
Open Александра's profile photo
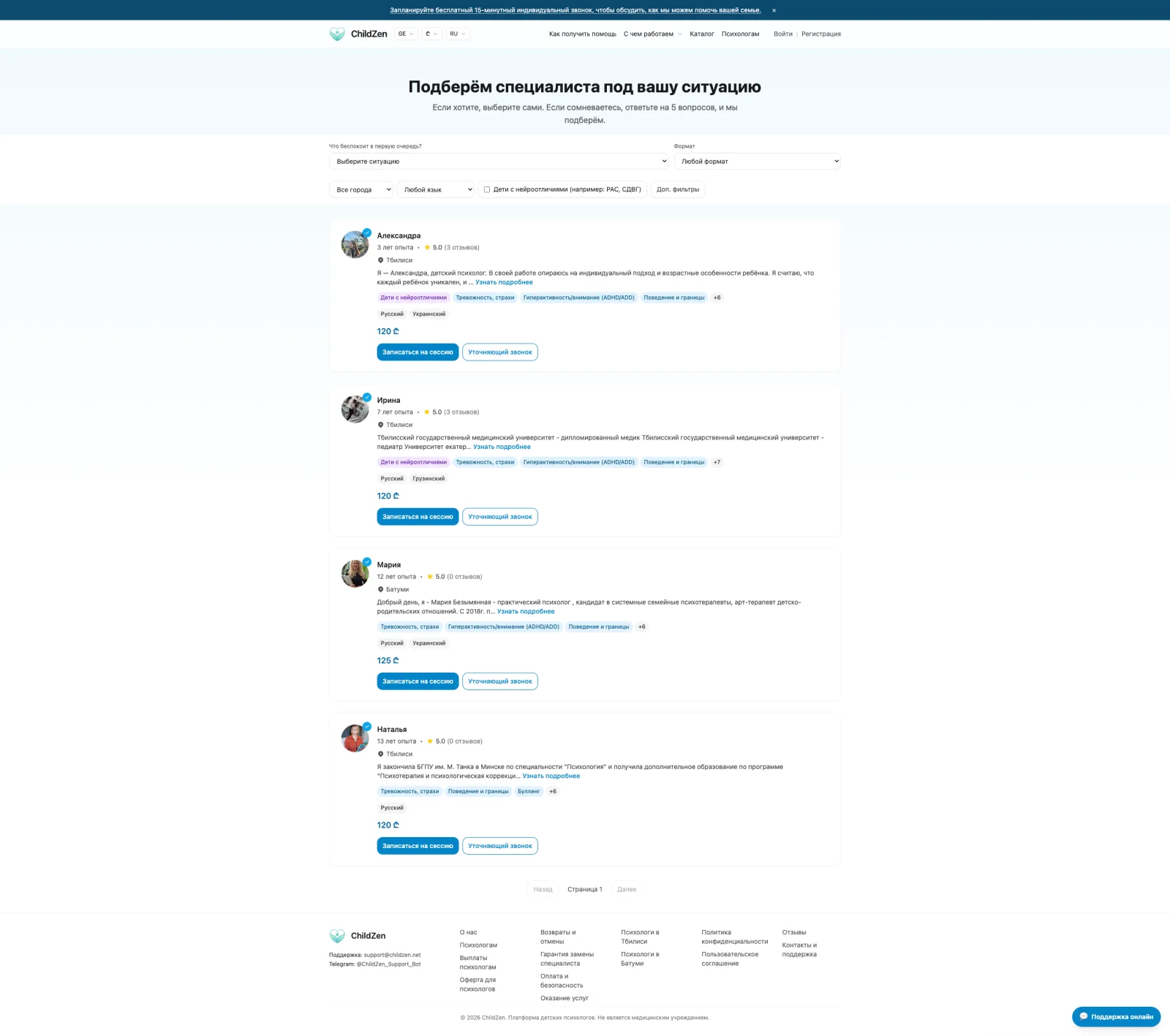pos(355,244)
